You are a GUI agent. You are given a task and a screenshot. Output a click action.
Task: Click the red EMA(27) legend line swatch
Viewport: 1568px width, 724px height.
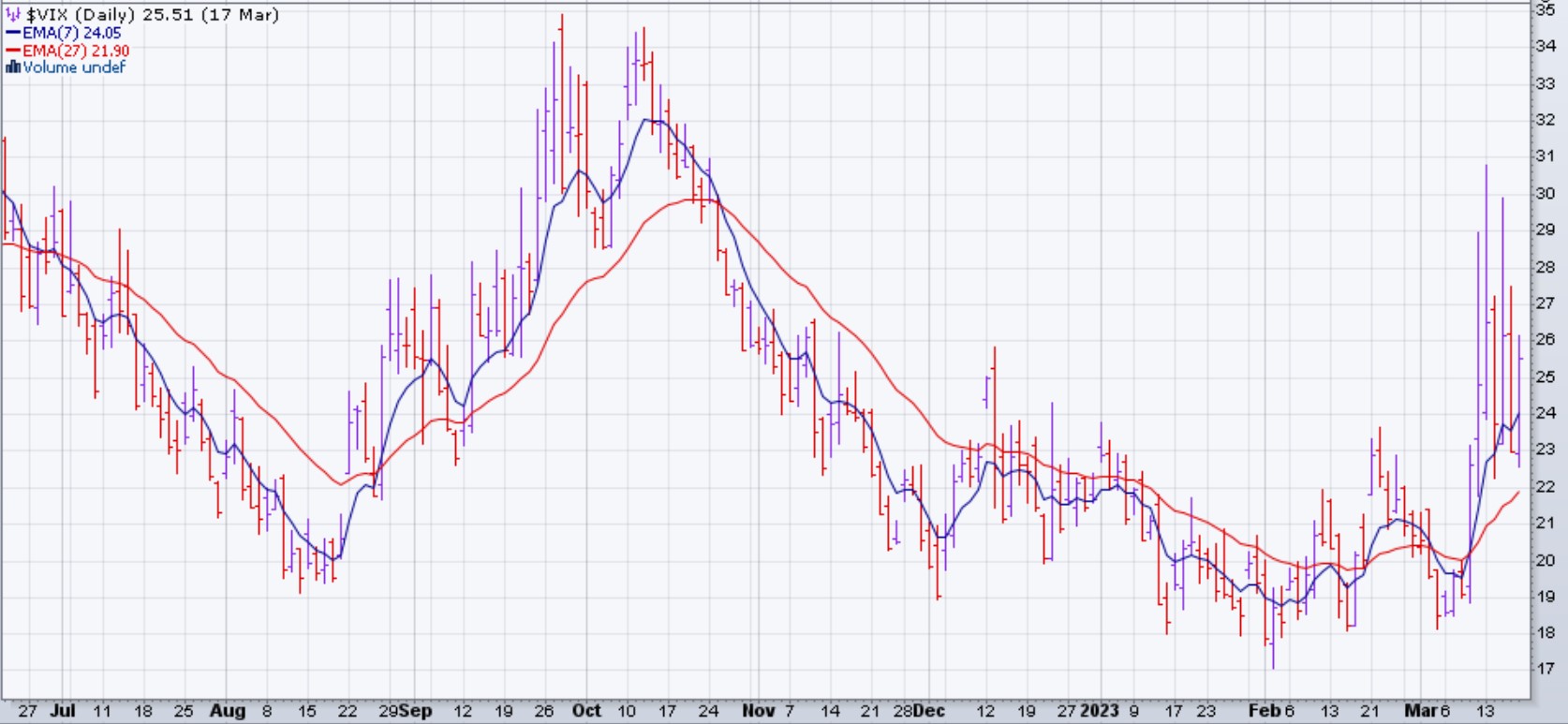tap(13, 51)
